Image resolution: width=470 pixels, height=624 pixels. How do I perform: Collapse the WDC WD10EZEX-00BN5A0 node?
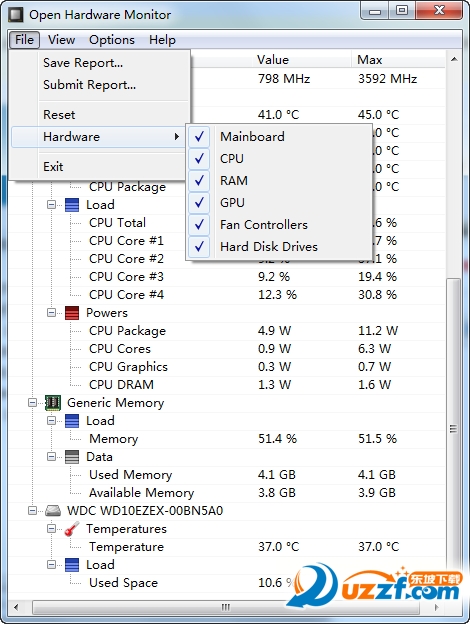tap(32, 511)
